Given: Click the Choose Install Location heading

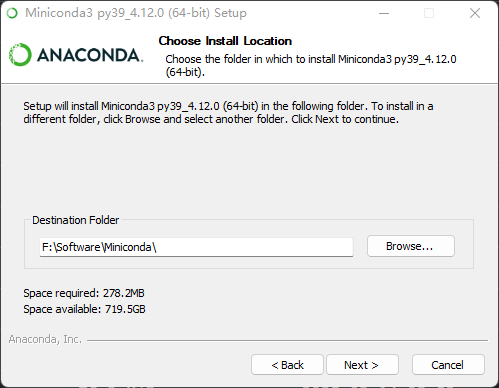Looking at the screenshot, I should (225, 41).
